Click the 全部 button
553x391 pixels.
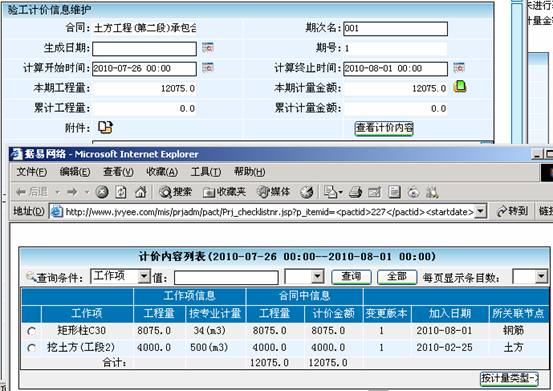[x=397, y=277]
